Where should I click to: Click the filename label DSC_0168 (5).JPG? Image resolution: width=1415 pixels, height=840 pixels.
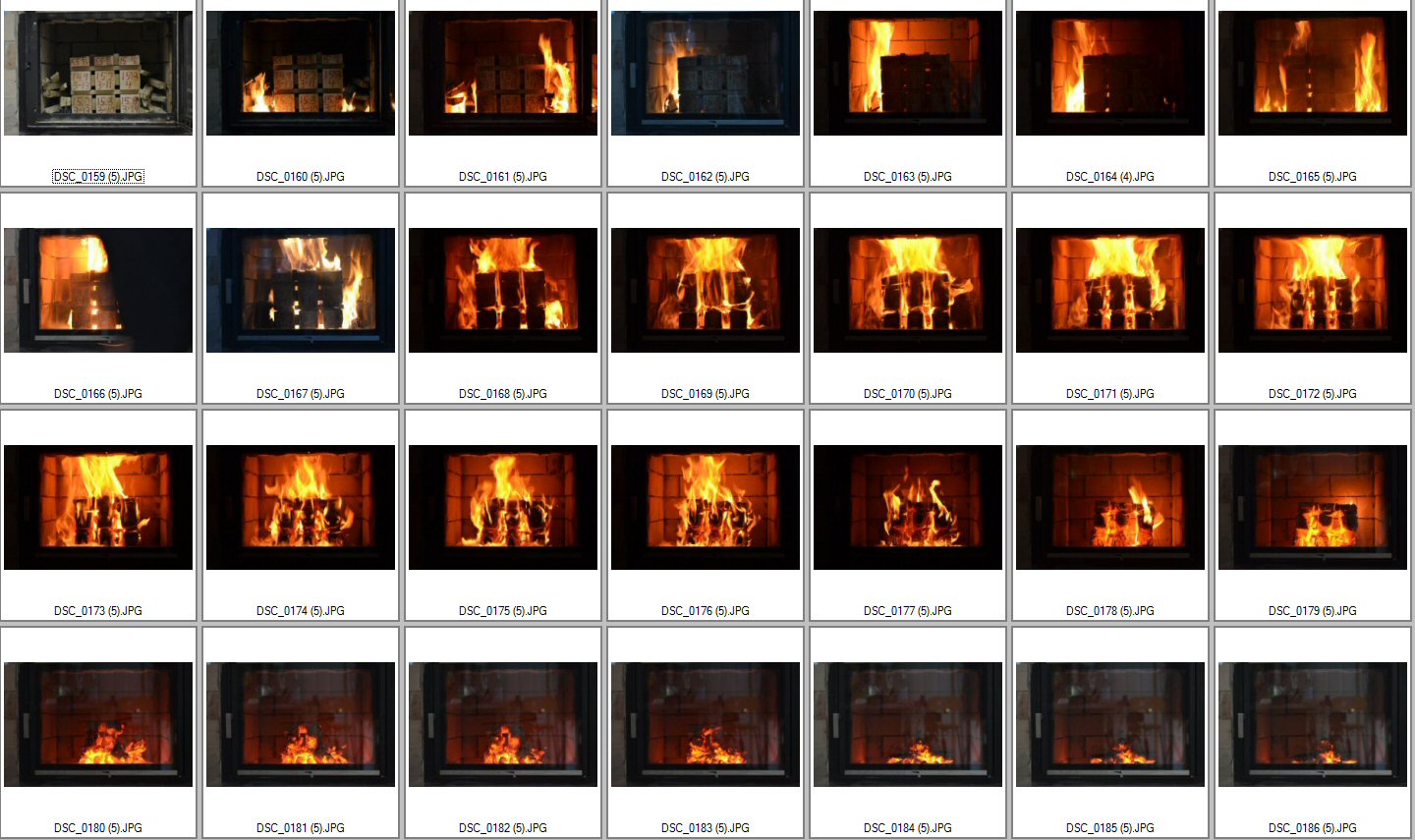[x=503, y=394]
